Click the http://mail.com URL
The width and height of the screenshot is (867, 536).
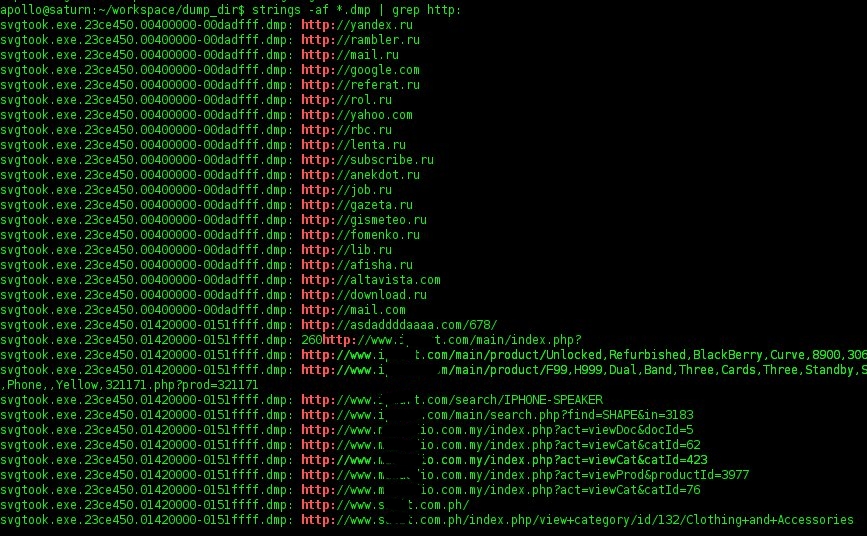(354, 310)
